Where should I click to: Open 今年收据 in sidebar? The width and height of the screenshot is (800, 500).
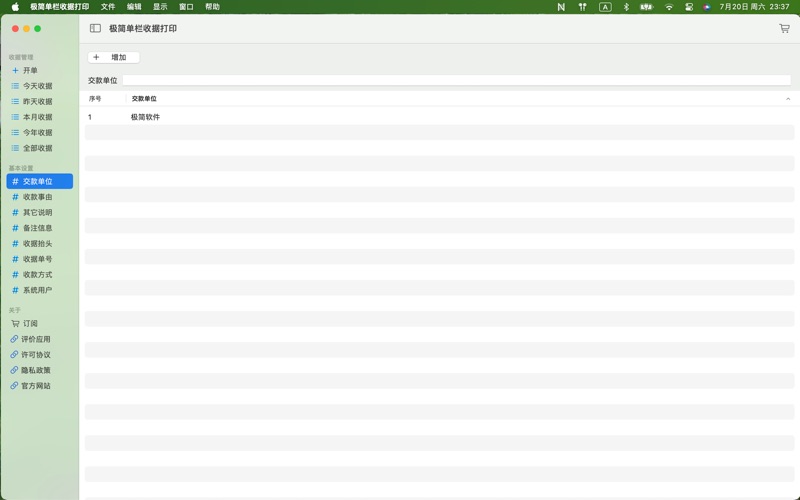point(40,133)
